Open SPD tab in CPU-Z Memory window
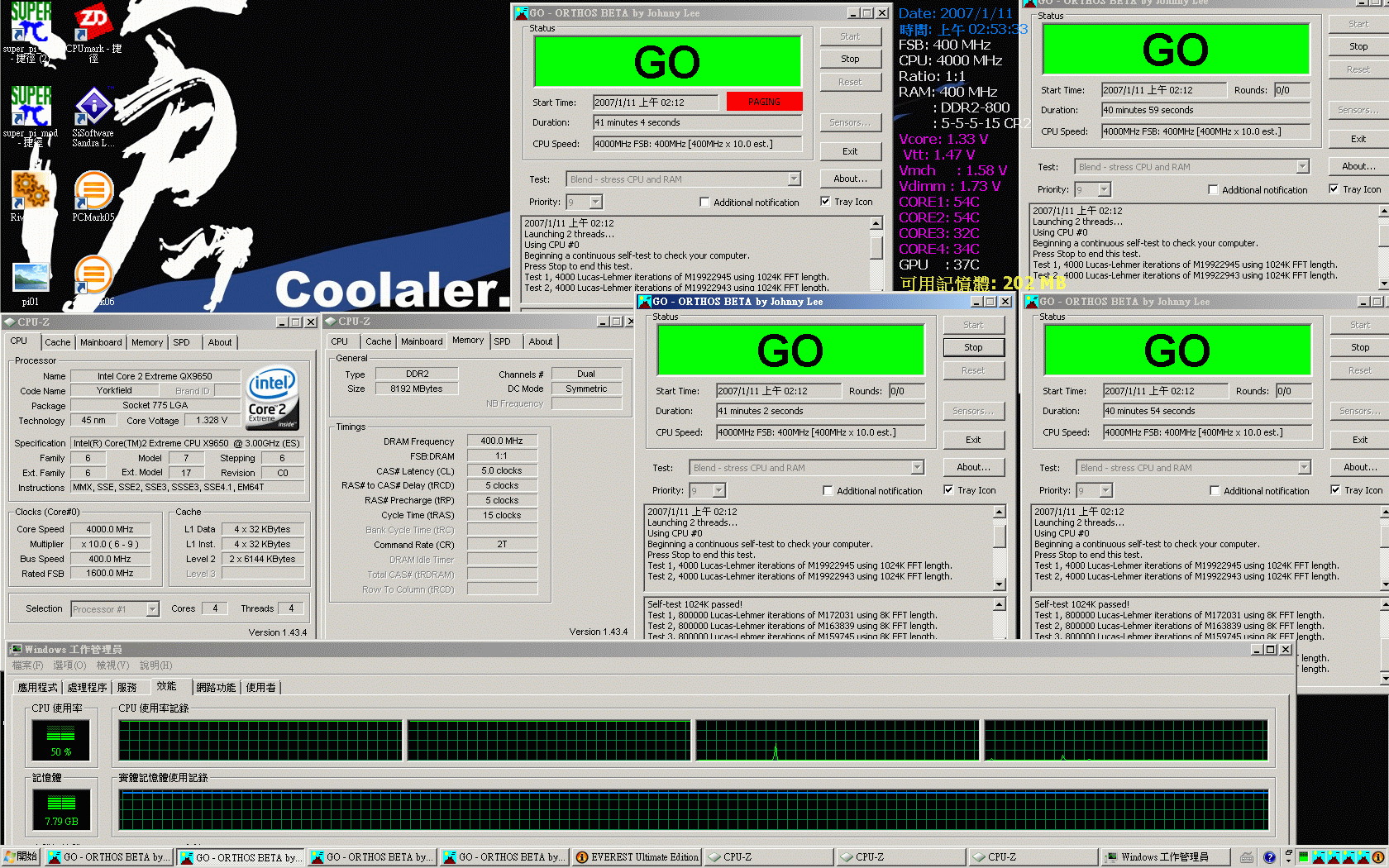 pos(502,341)
